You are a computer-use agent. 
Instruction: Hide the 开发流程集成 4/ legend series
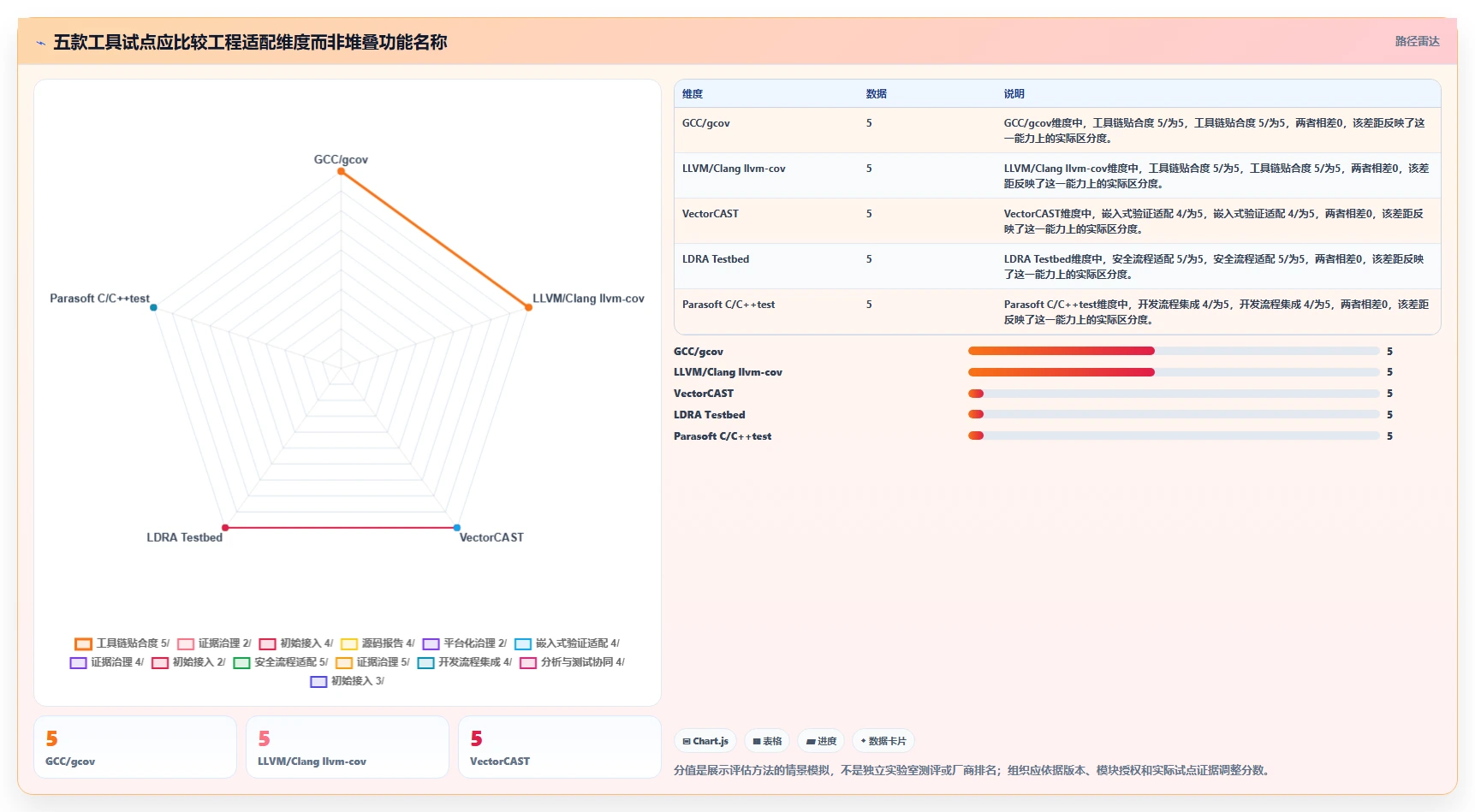point(465,662)
